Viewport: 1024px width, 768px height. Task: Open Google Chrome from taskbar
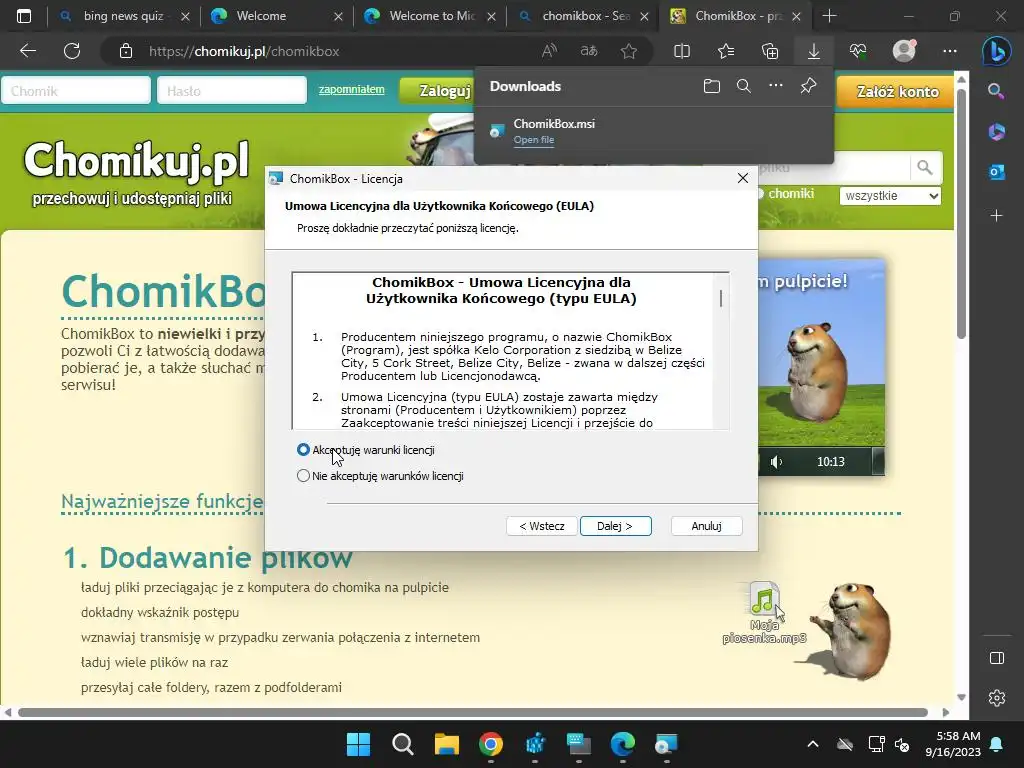tap(491, 744)
